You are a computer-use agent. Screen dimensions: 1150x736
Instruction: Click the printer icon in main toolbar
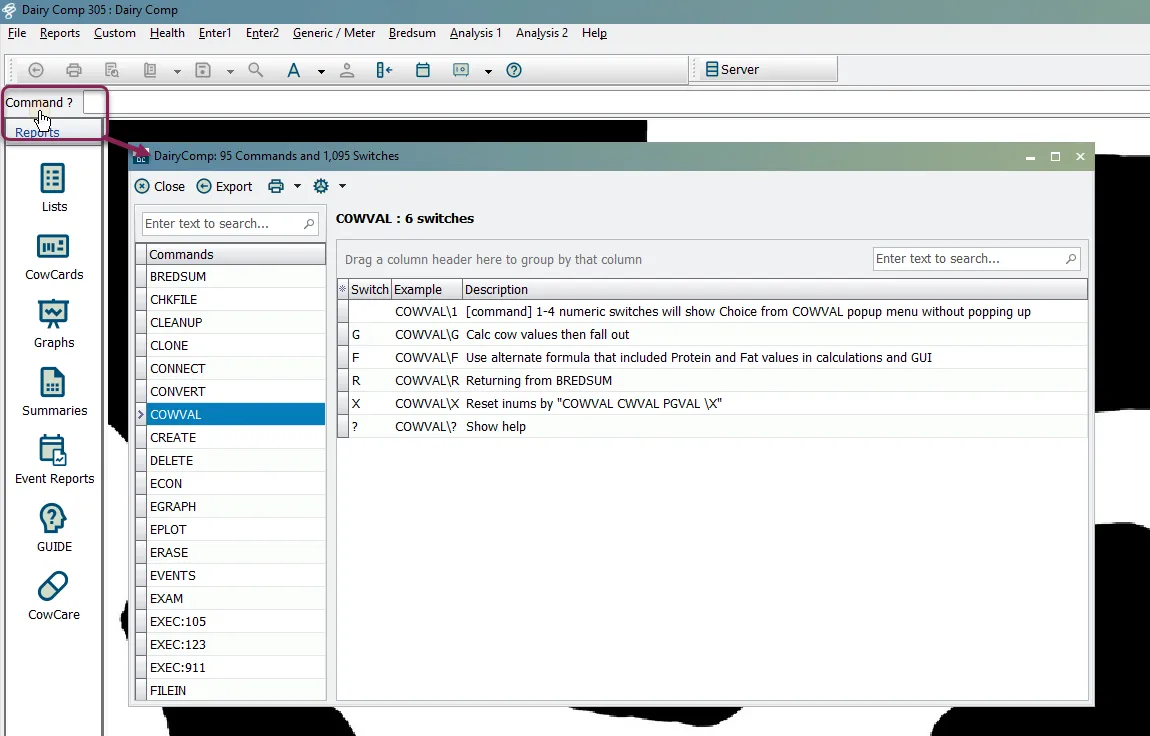tap(74, 70)
